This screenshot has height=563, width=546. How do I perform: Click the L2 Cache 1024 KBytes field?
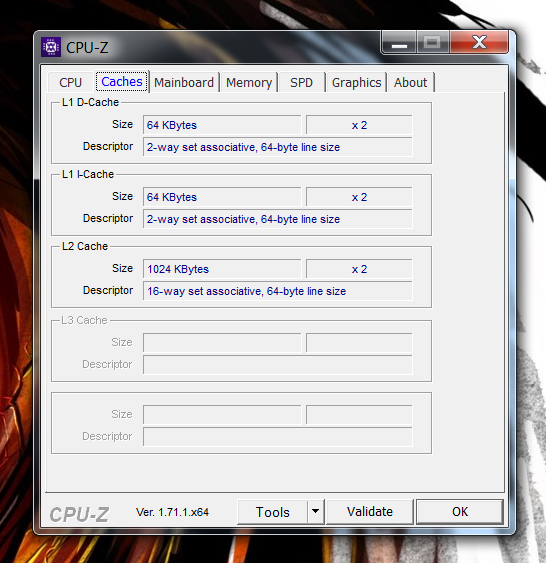tap(222, 269)
